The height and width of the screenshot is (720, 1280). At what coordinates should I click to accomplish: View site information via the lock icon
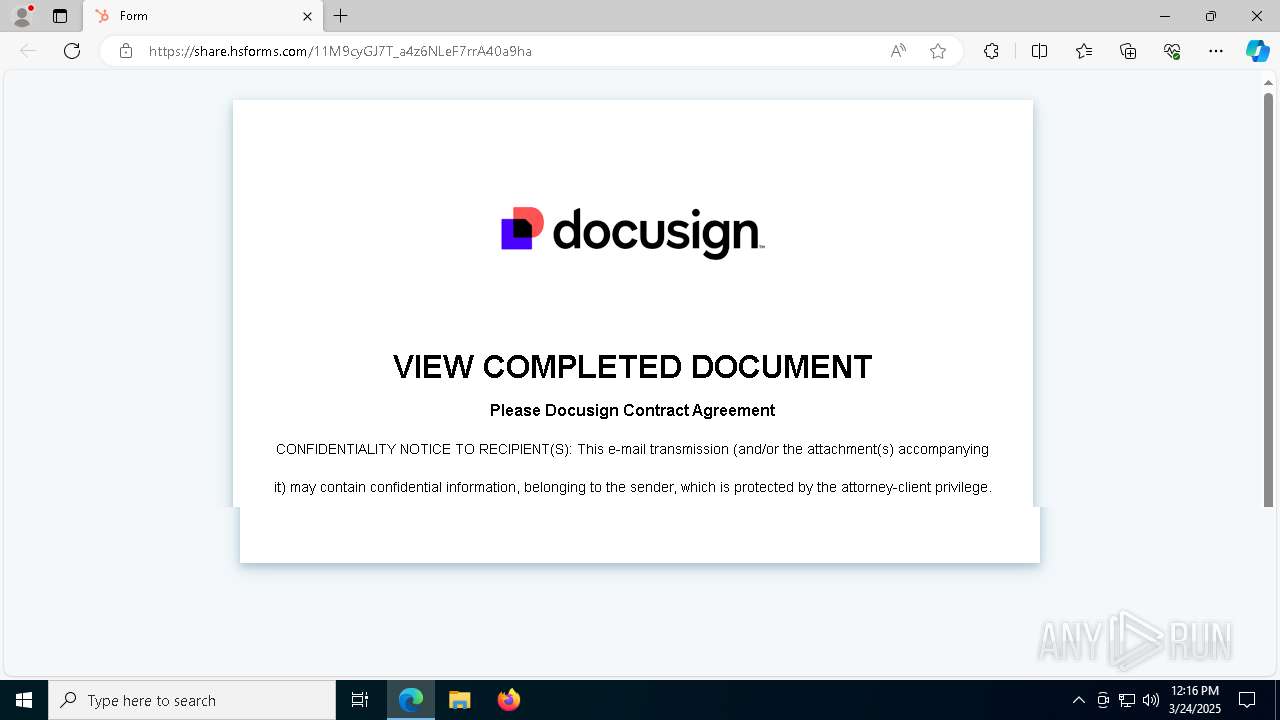tap(126, 51)
